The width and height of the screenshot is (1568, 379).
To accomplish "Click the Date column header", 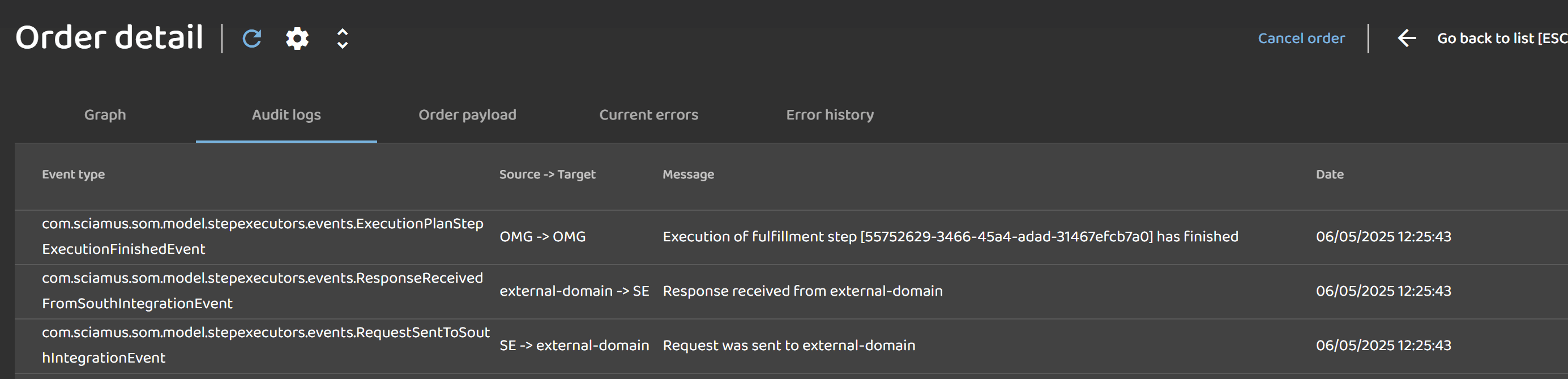I will click(x=1330, y=174).
